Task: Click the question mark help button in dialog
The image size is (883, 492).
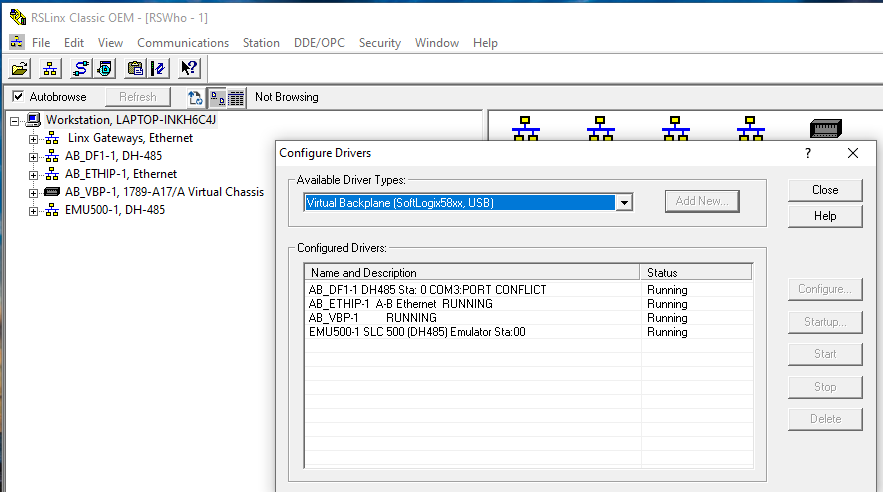Action: pos(808,153)
